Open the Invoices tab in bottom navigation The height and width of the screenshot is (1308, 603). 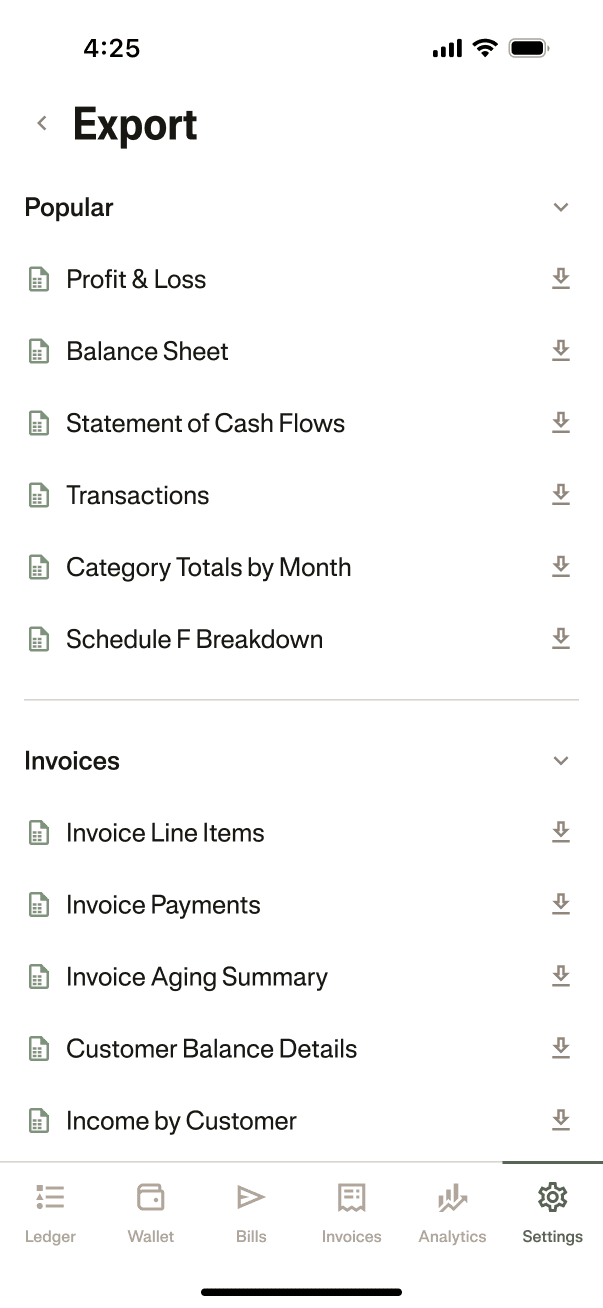tap(351, 1210)
